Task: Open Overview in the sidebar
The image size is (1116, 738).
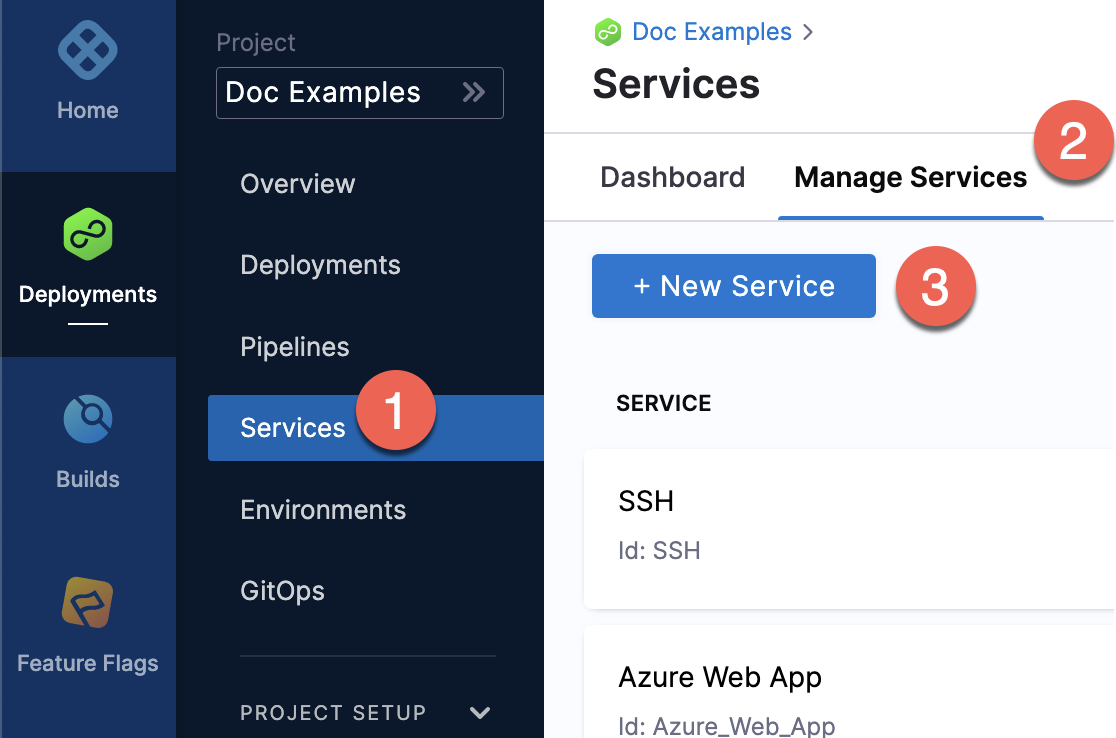Action: (298, 184)
